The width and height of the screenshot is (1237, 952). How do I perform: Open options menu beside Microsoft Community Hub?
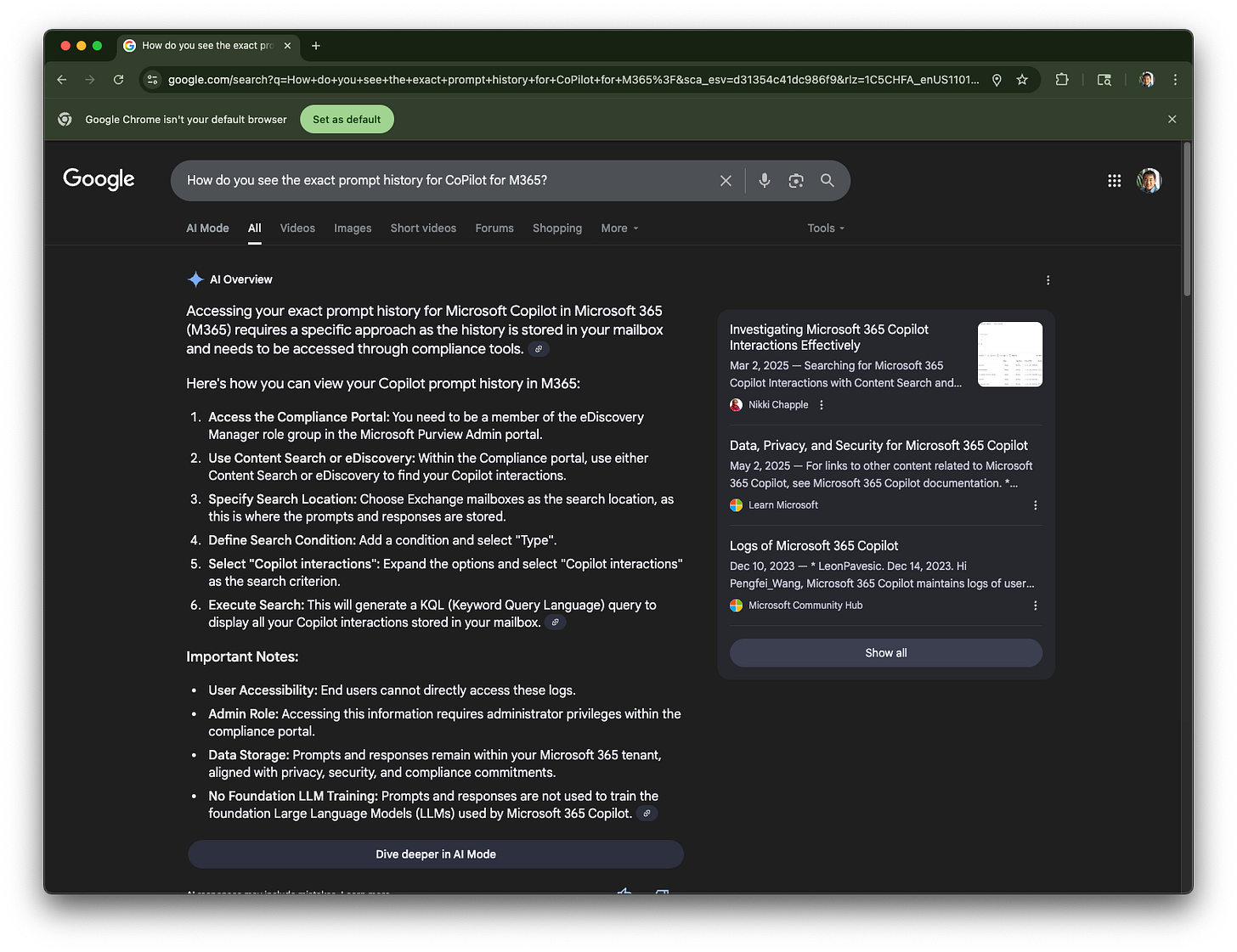[1035, 606]
